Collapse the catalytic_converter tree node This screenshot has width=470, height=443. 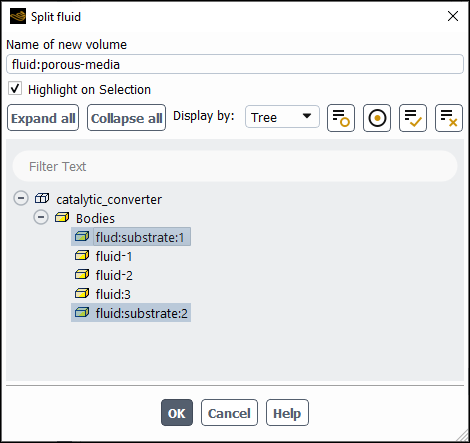(x=21, y=198)
